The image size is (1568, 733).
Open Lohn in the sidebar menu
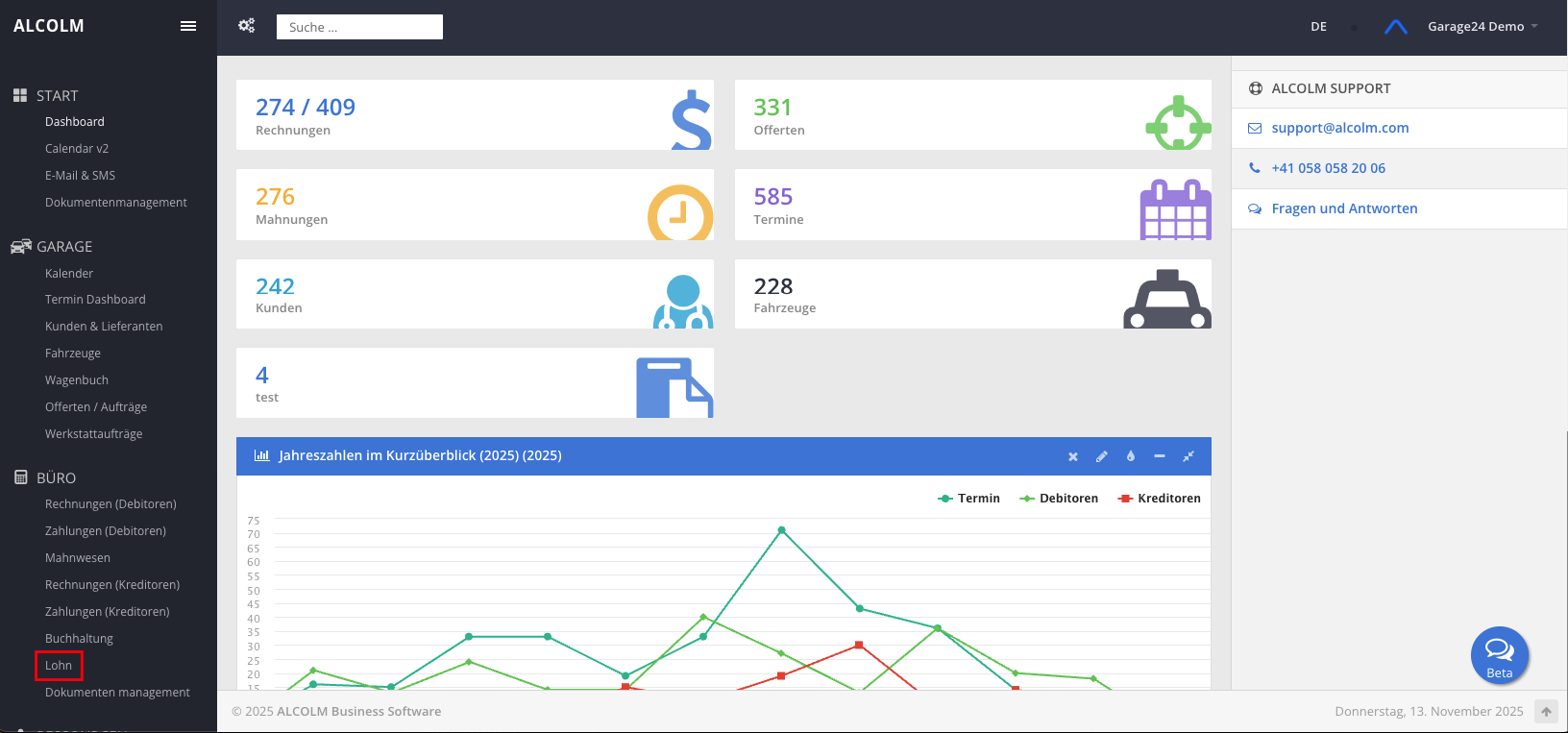coord(59,666)
